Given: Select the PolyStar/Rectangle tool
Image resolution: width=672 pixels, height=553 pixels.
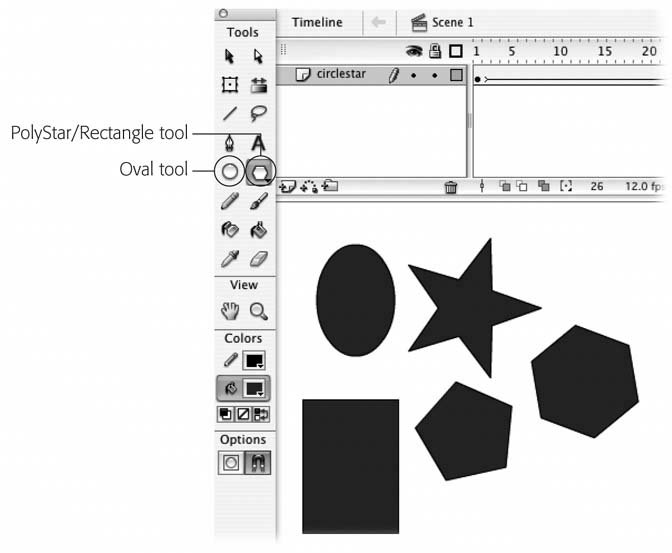Looking at the screenshot, I should 260,172.
